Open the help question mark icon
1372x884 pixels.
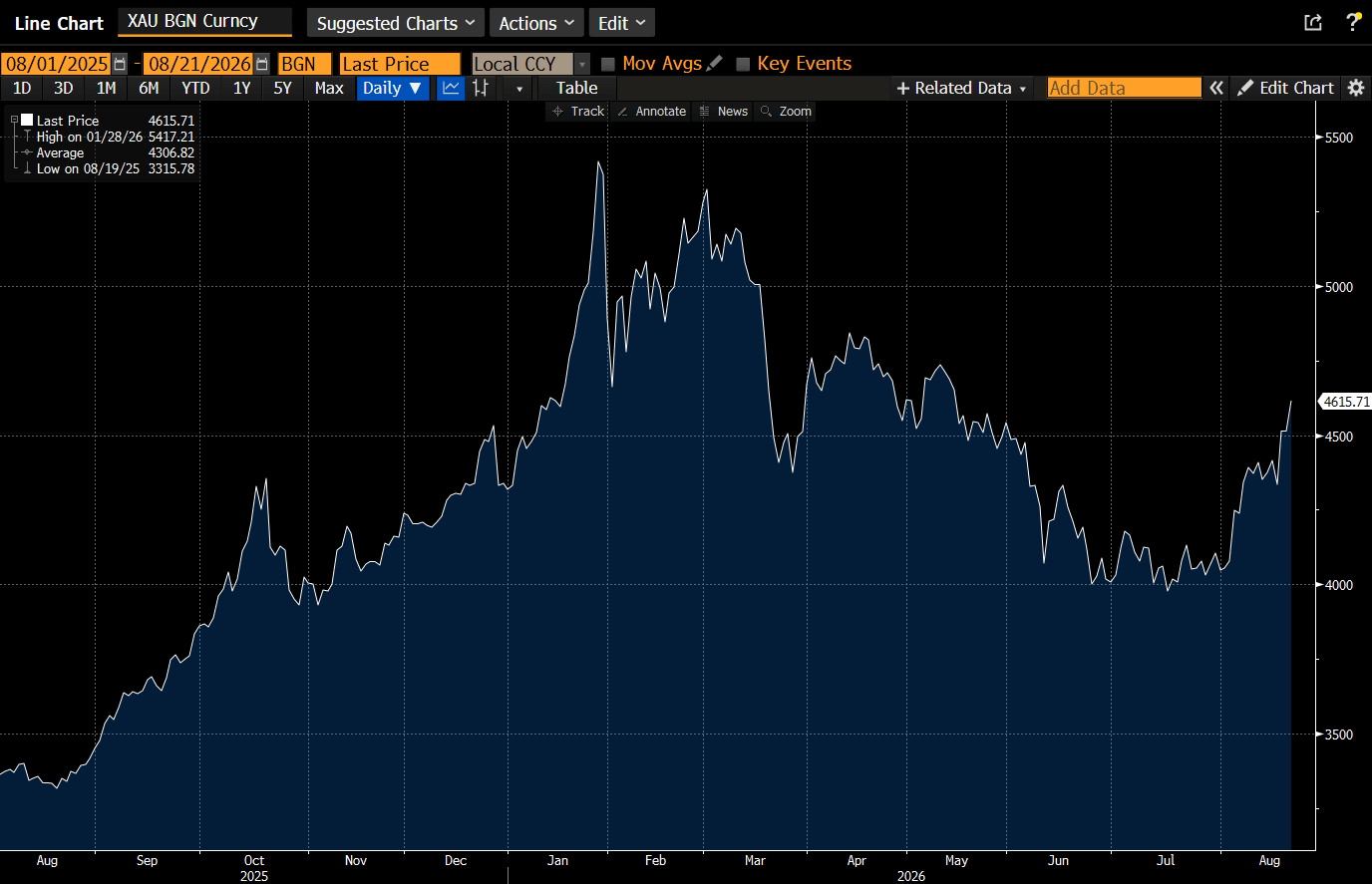1353,22
